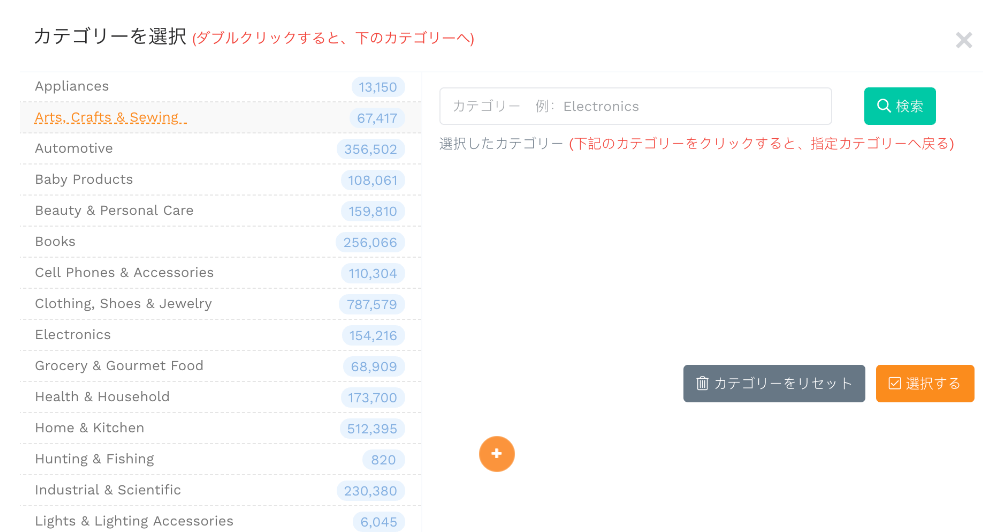
Task: Select the Appliances category
Action: point(72,87)
